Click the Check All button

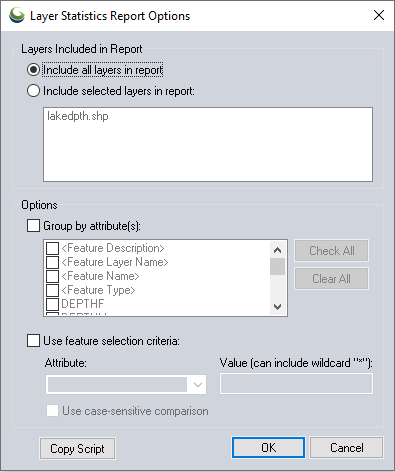(x=331, y=251)
